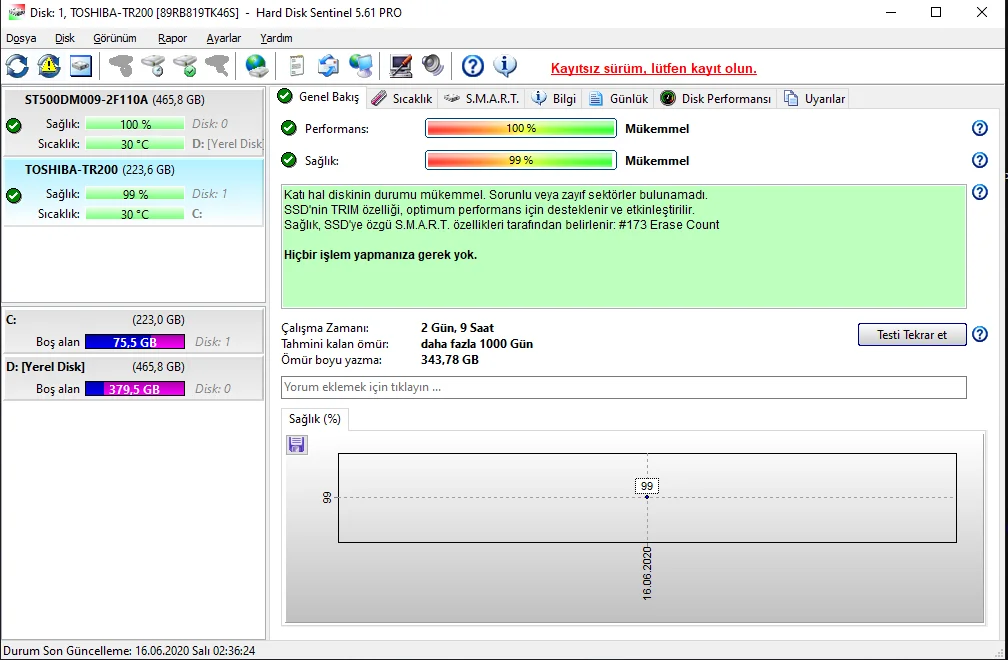1008x660 pixels.
Task: Click the disk-with-clock test toolbar icon
Action: pyautogui.click(x=153, y=66)
